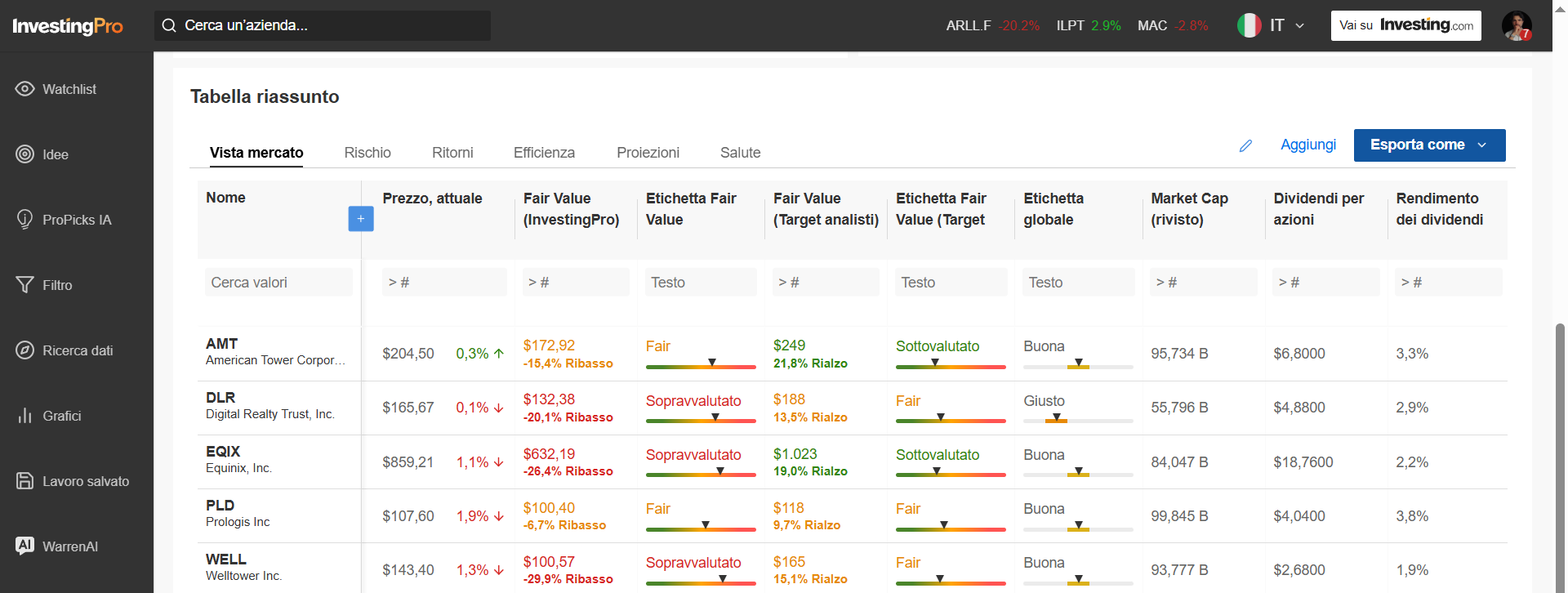1568x593 pixels.
Task: Open the Watchlist eye icon
Action: click(x=24, y=89)
